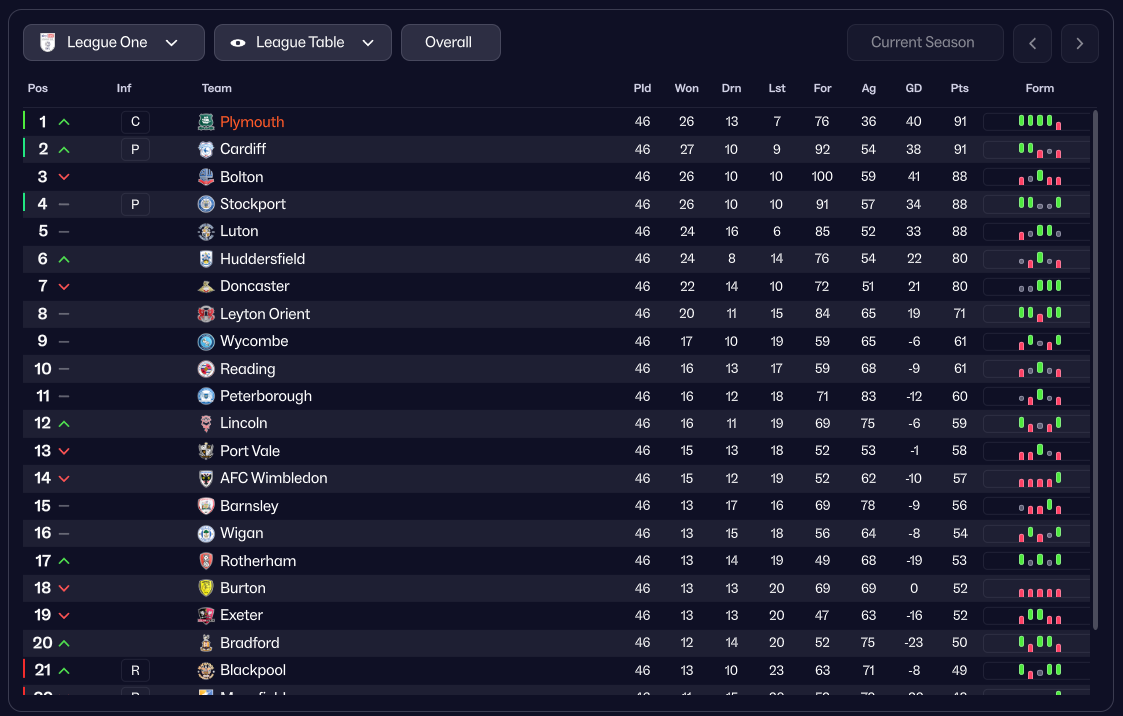Click the Cardiff club badge icon
This screenshot has height=716, width=1123.
tap(206, 149)
